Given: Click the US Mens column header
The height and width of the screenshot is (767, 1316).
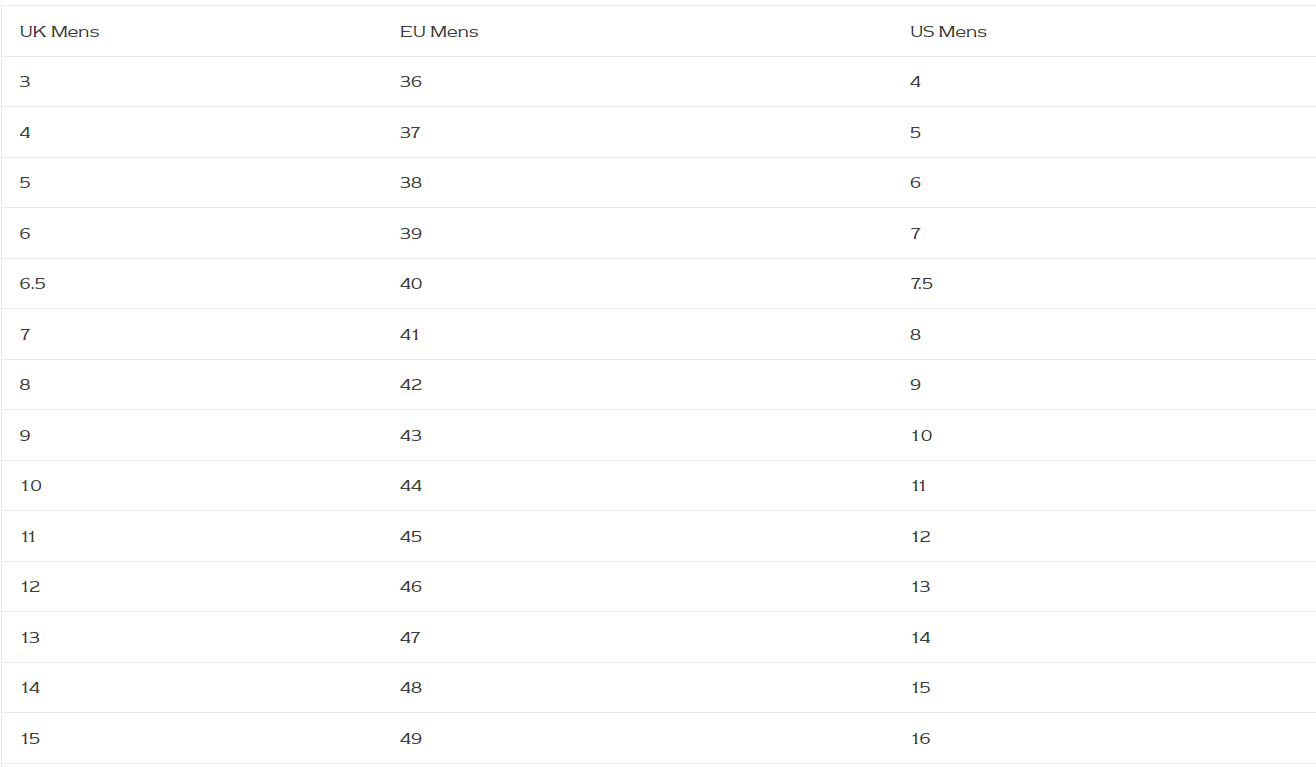Looking at the screenshot, I should (x=948, y=32).
